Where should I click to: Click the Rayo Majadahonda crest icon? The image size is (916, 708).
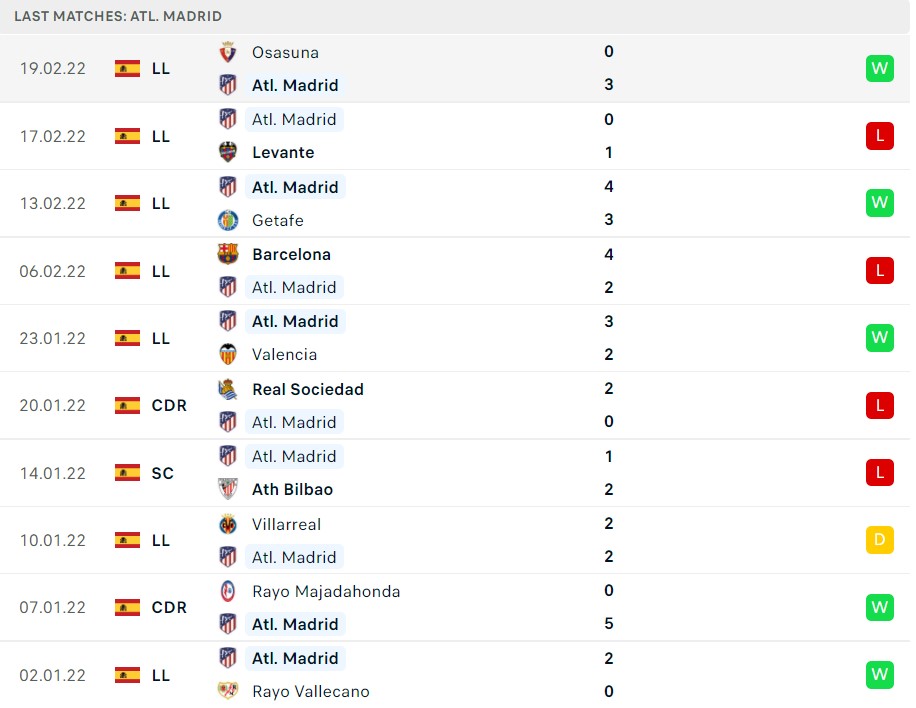click(x=227, y=591)
